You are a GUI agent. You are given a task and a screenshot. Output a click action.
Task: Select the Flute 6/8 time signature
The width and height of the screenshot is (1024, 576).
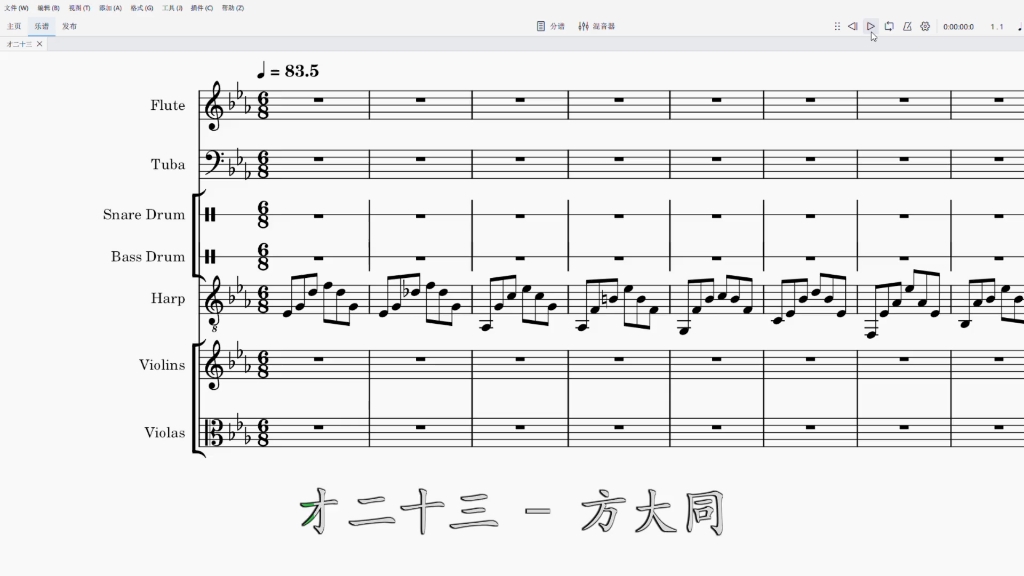263,105
